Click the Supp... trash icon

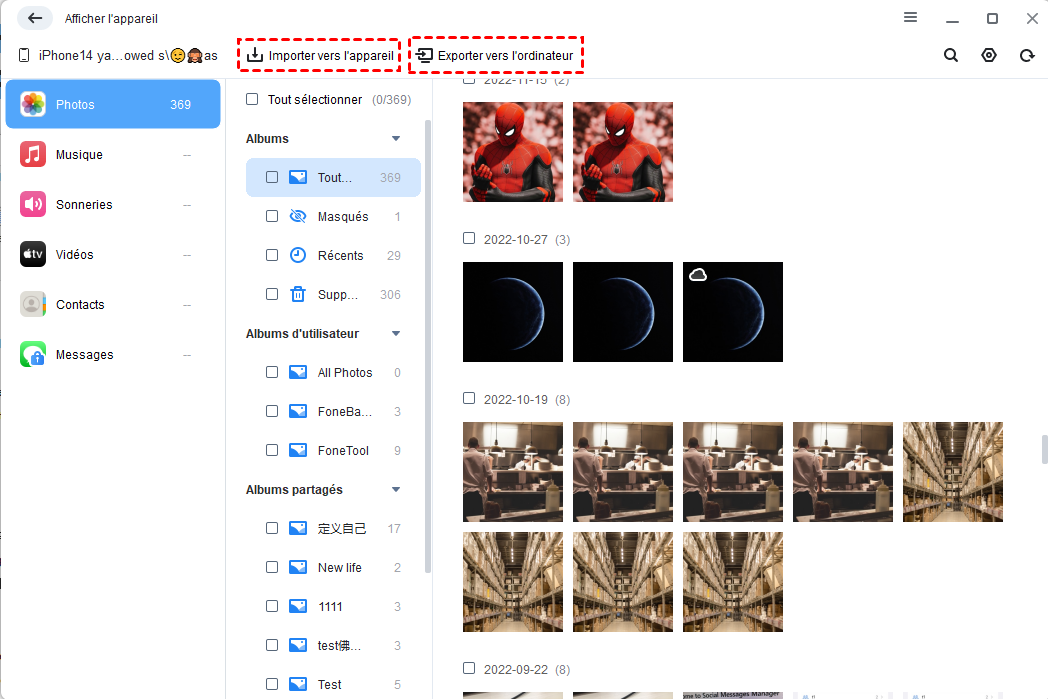[297, 294]
